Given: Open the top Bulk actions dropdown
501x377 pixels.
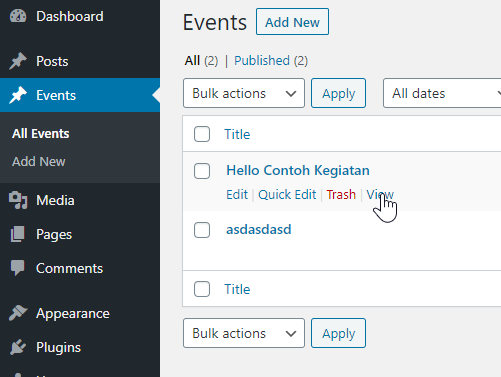Looking at the screenshot, I should coord(244,93).
